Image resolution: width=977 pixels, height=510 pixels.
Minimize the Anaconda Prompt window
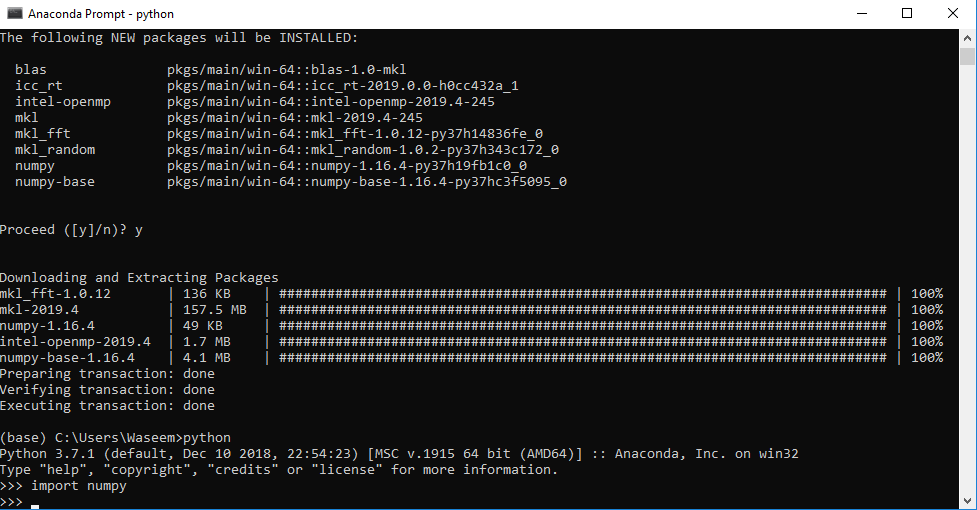click(x=861, y=14)
